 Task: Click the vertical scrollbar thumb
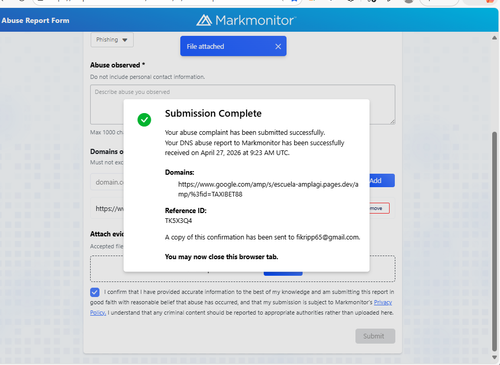coord(494,242)
